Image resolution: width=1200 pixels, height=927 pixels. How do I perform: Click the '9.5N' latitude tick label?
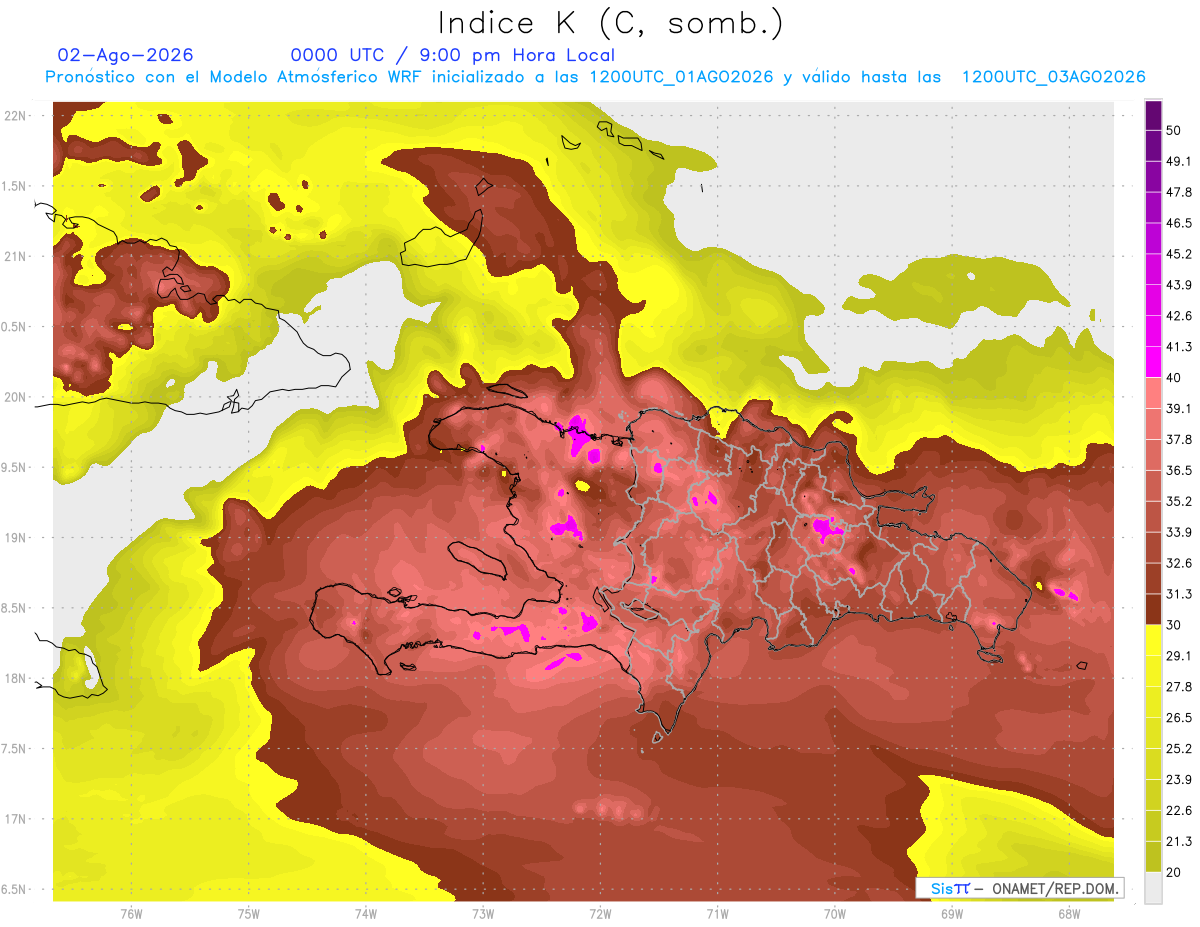[x=15, y=467]
